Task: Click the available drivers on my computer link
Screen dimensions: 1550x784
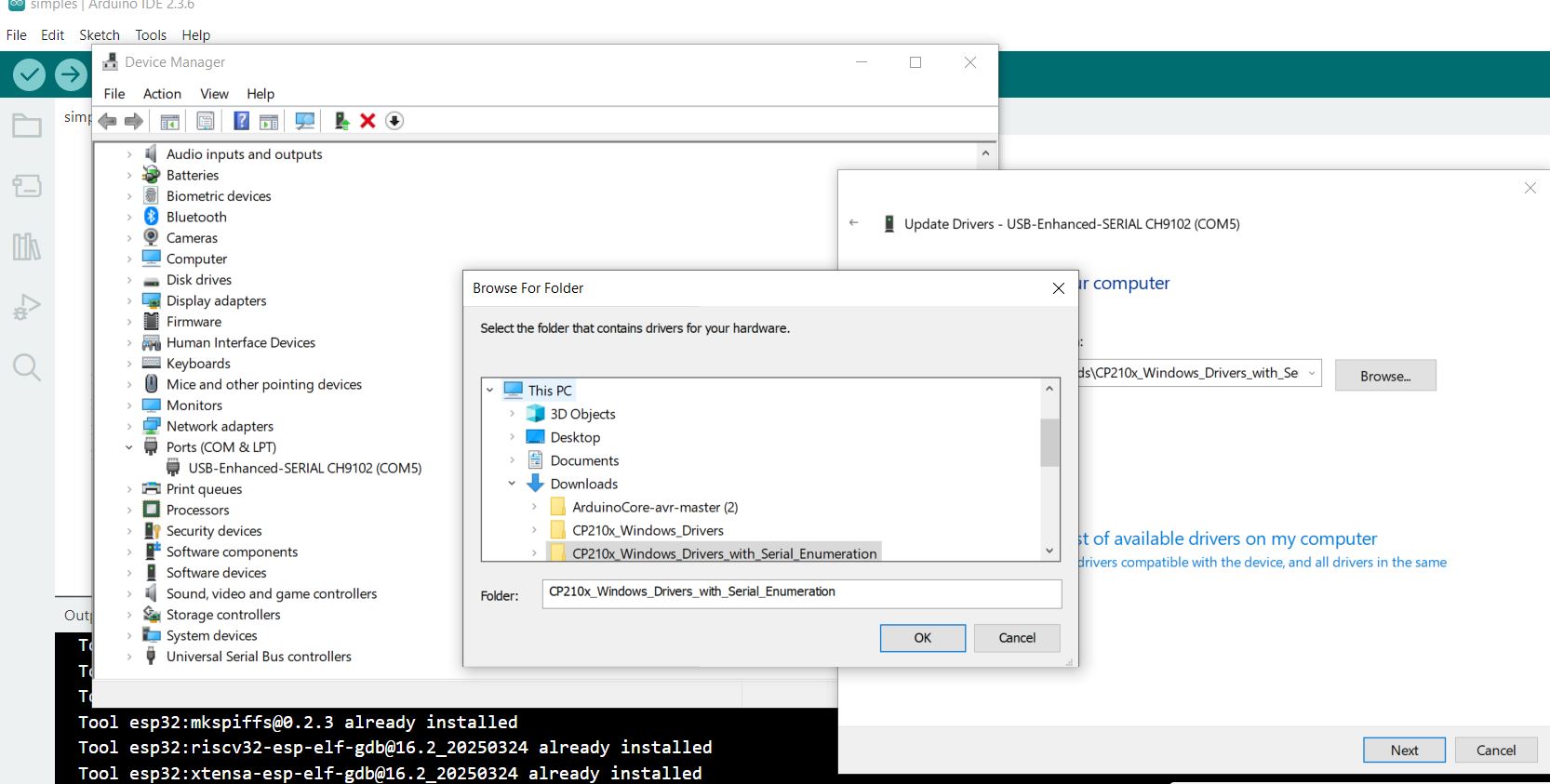Action: point(1227,538)
